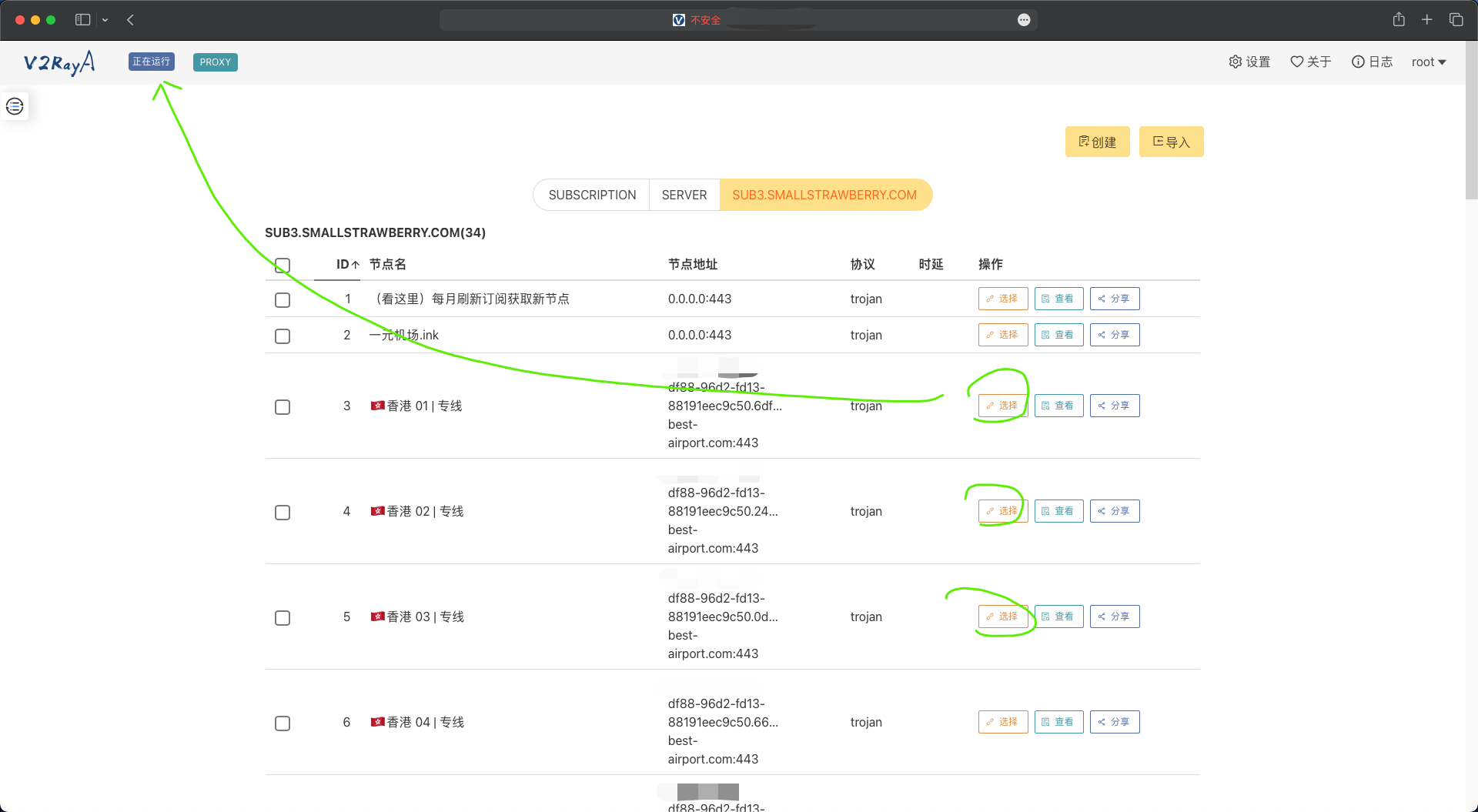This screenshot has width=1478, height=812.
Task: Go back using the browser arrow
Action: 130,20
